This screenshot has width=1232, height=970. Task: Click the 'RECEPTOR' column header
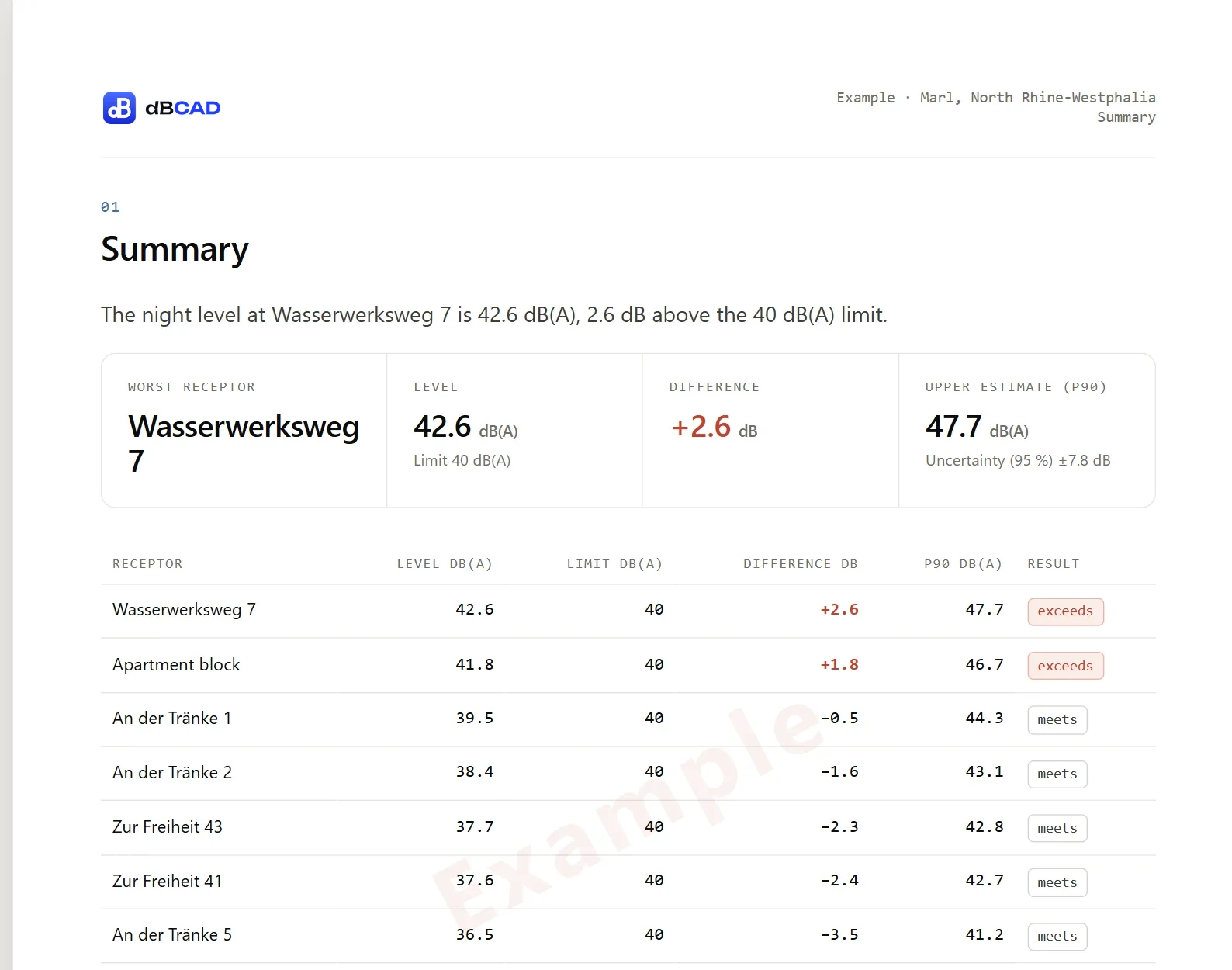[x=147, y=564]
